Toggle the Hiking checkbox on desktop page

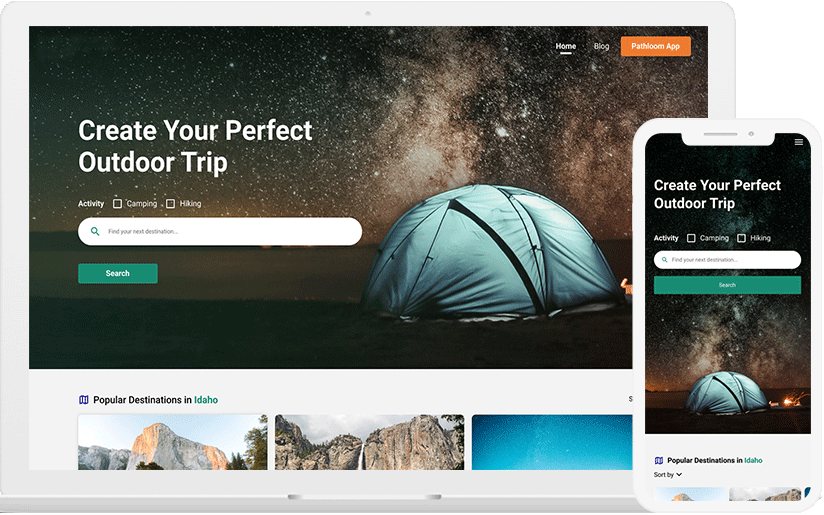pyautogui.click(x=170, y=203)
